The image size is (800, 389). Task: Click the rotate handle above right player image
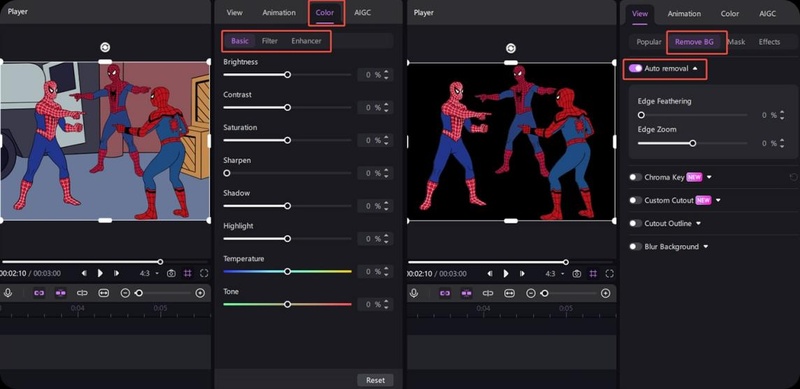click(x=511, y=48)
